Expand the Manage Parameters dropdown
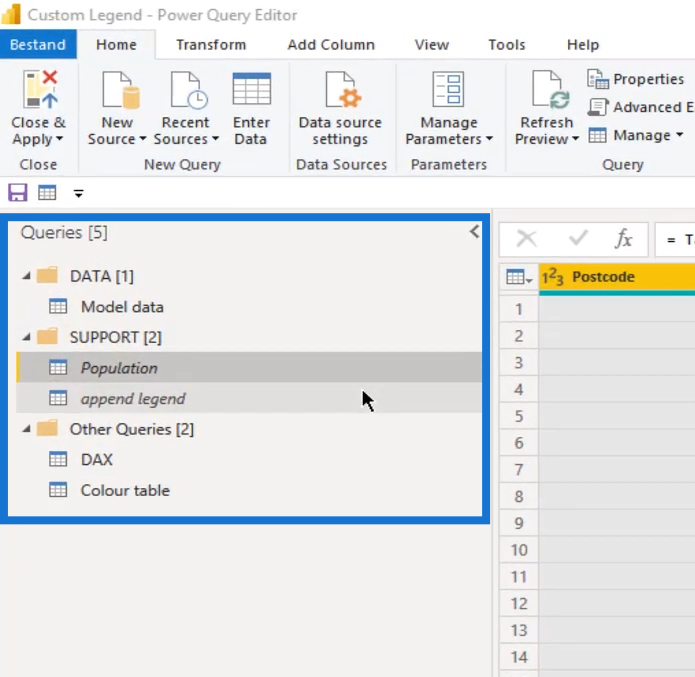The image size is (695, 677). [x=489, y=139]
